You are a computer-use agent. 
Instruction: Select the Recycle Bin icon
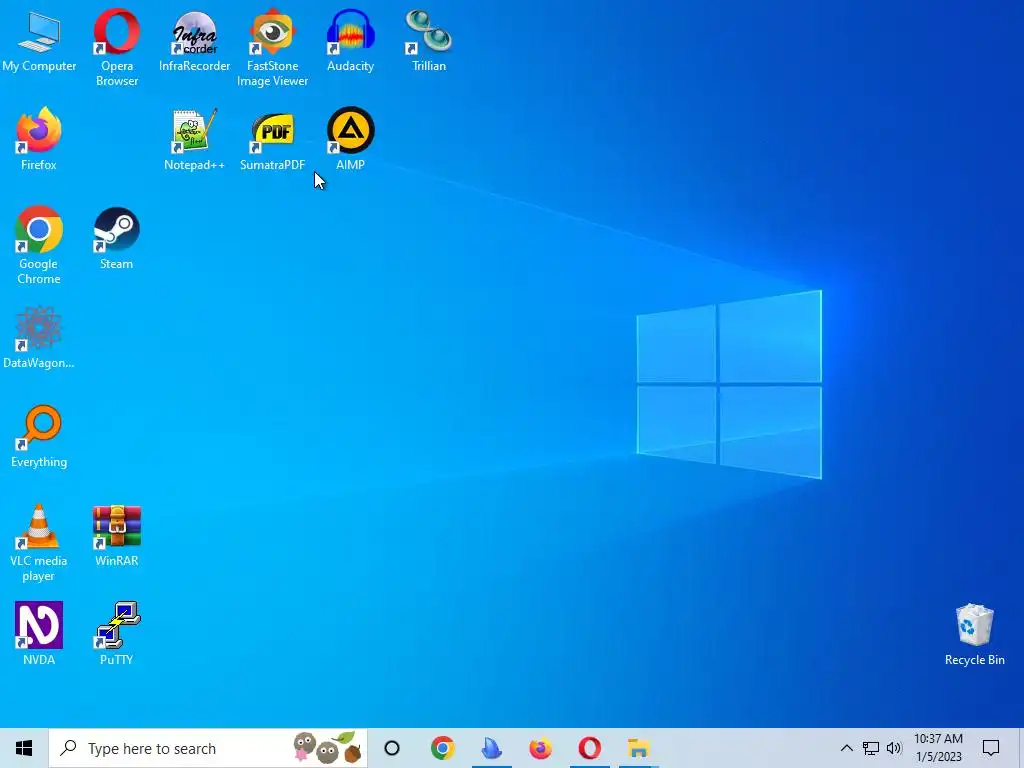click(974, 635)
